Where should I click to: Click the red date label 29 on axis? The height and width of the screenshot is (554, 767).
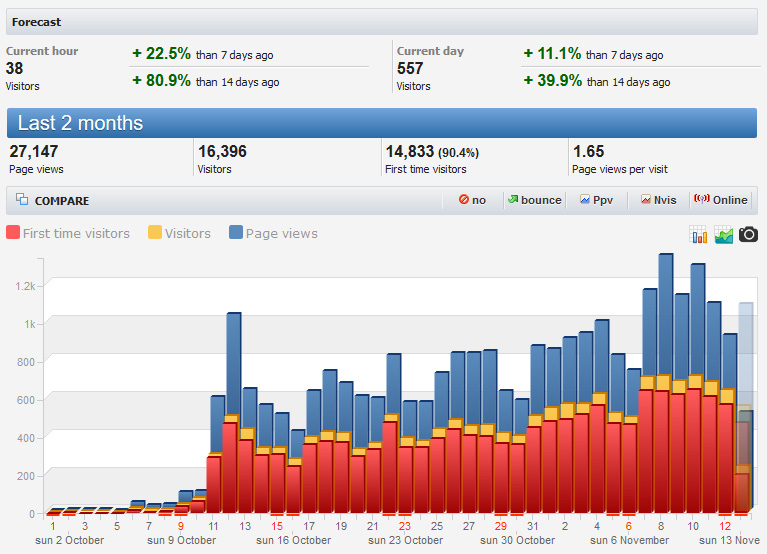pos(500,527)
